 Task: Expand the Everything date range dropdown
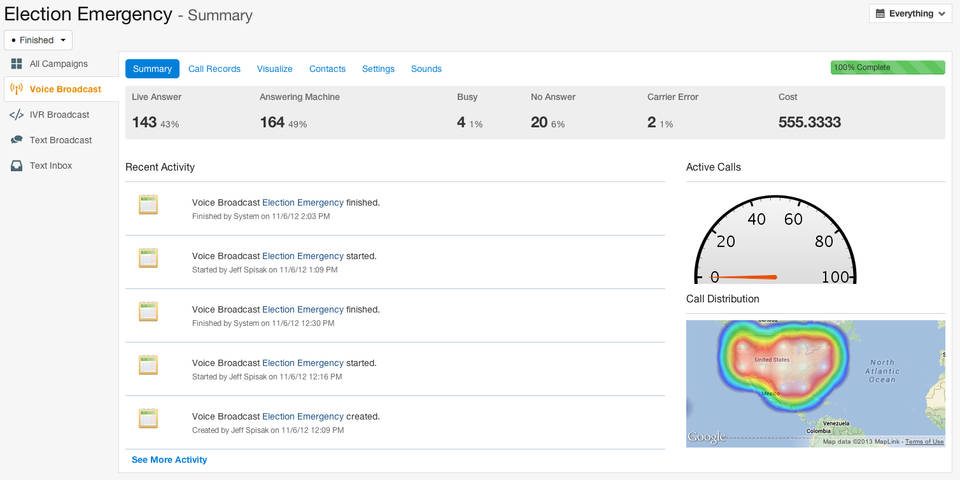tap(911, 14)
